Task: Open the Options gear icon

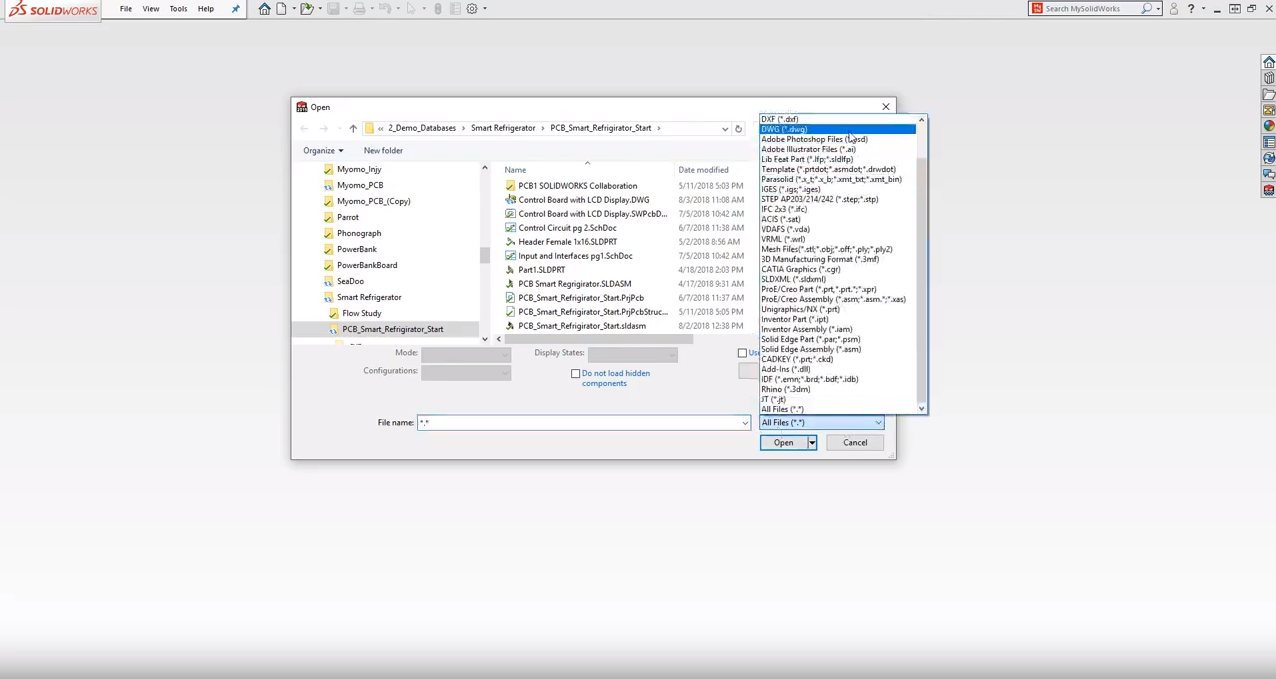Action: [472, 9]
